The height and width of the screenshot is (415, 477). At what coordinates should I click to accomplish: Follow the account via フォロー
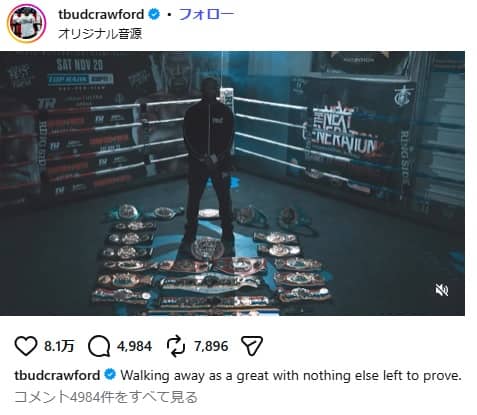(206, 14)
